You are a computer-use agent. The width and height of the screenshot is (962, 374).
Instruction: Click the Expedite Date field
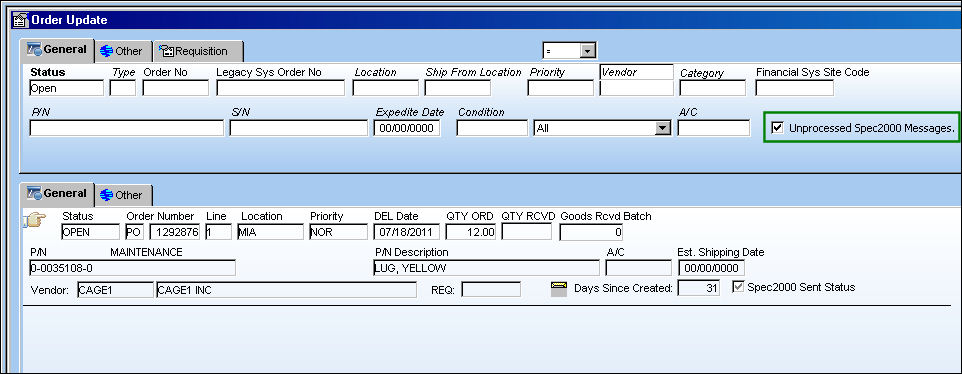pos(407,128)
